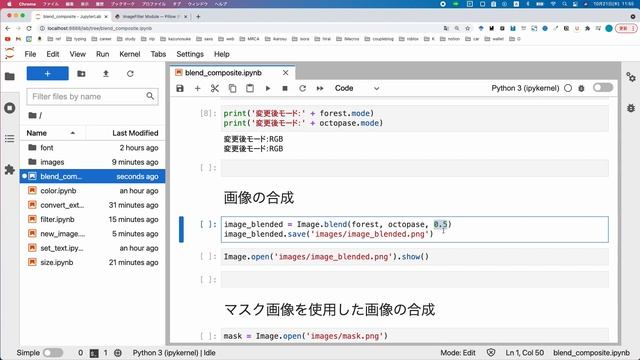
Task: Open the cell type Code dropdown
Action: click(x=357, y=88)
